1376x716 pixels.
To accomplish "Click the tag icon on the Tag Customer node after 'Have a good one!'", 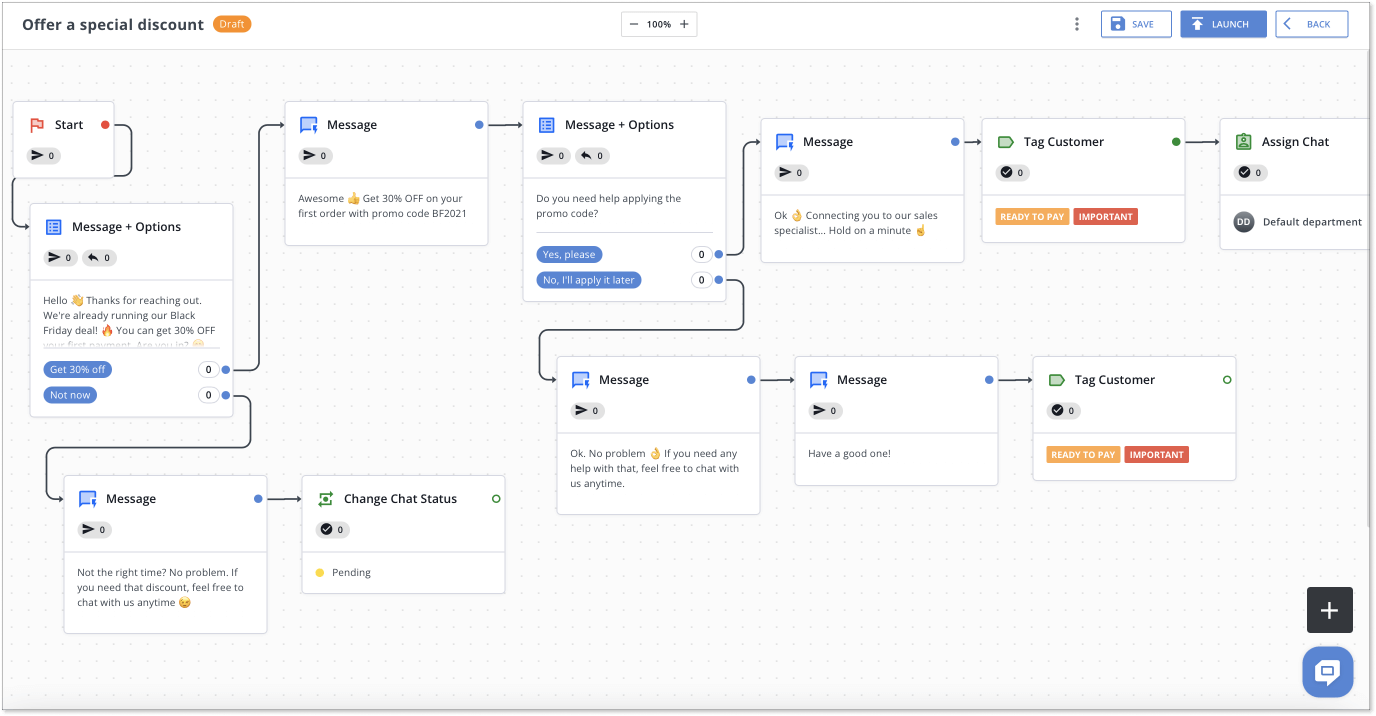I will pyautogui.click(x=1057, y=380).
